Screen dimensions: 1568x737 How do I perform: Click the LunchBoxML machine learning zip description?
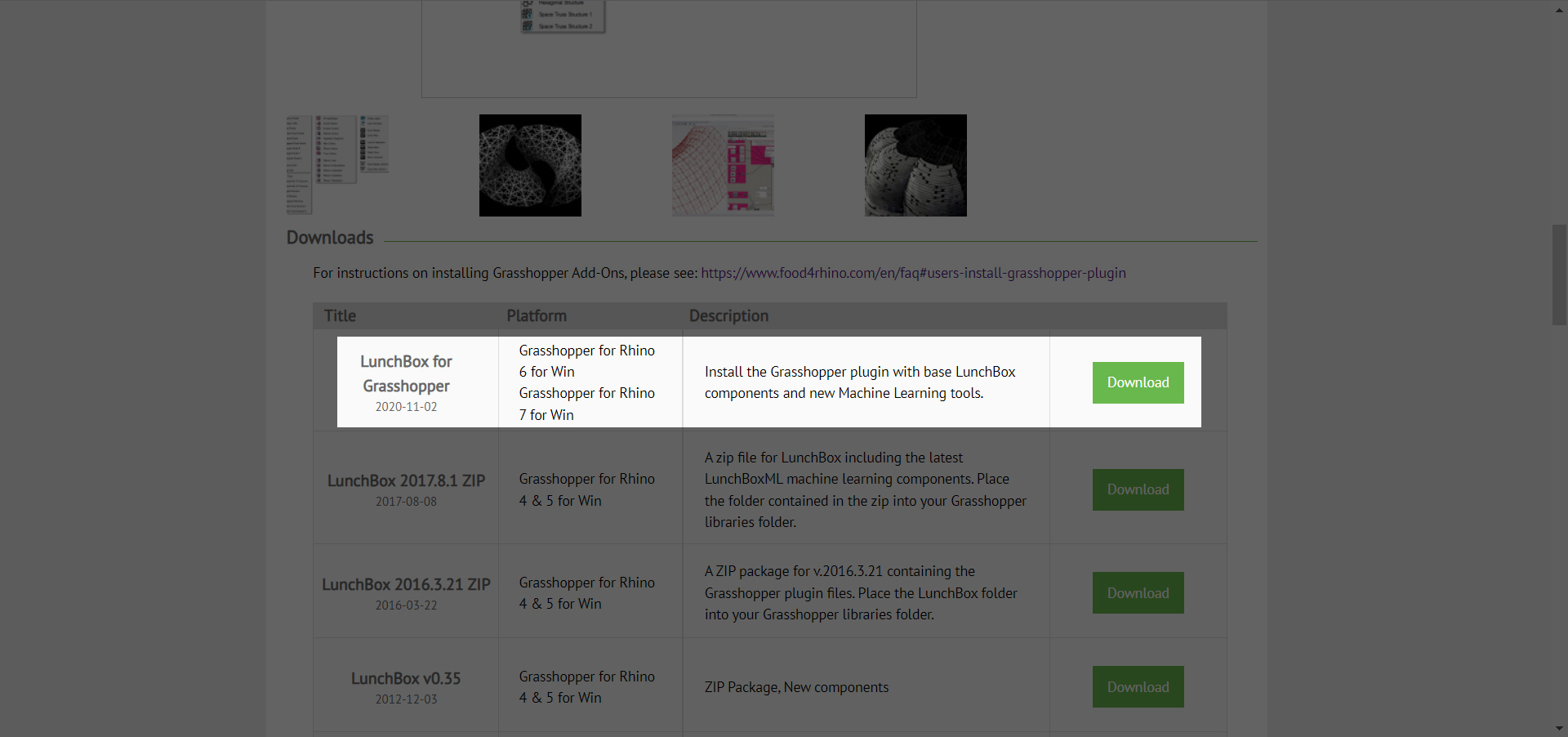(866, 489)
